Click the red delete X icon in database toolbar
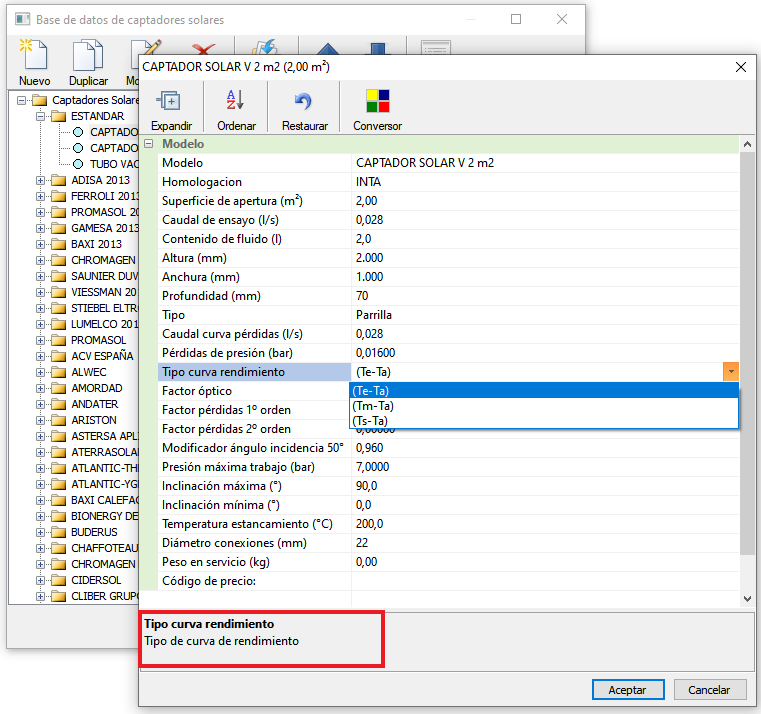 [x=203, y=49]
